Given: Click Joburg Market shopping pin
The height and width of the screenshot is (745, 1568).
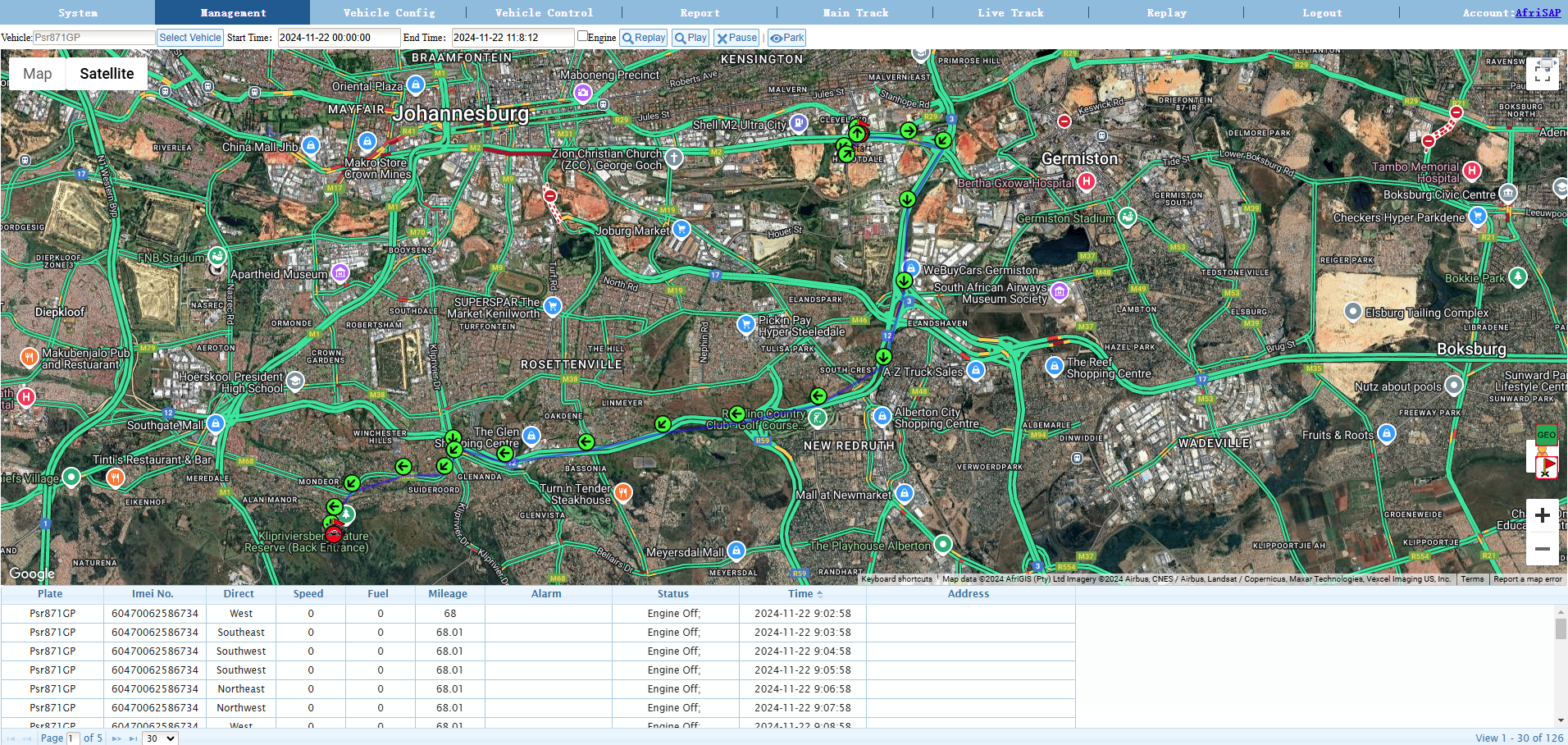Looking at the screenshot, I should 681,229.
